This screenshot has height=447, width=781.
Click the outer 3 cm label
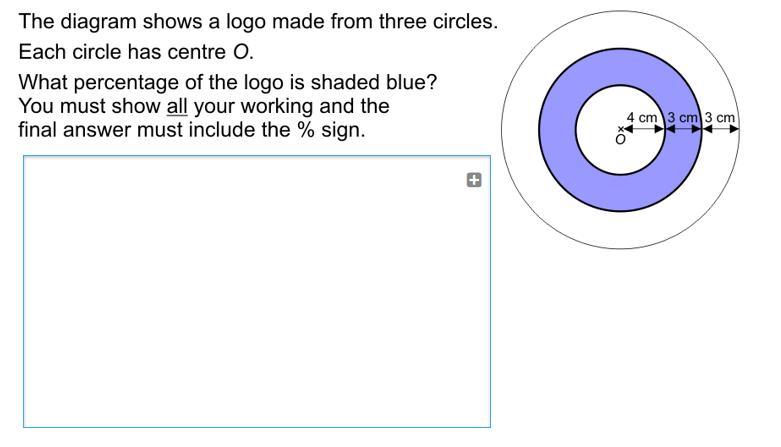tap(720, 118)
